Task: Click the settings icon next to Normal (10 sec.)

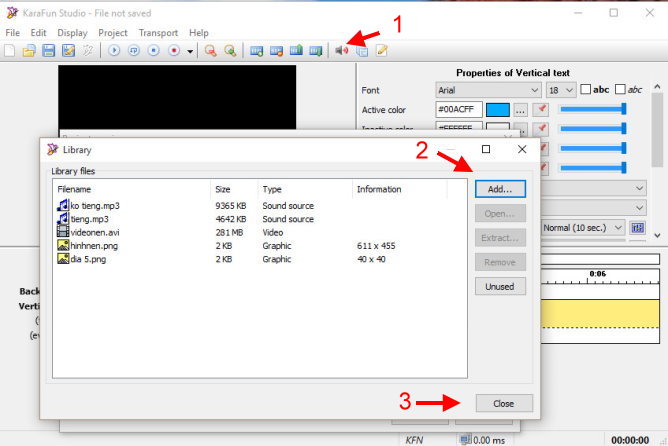Action: coord(638,227)
